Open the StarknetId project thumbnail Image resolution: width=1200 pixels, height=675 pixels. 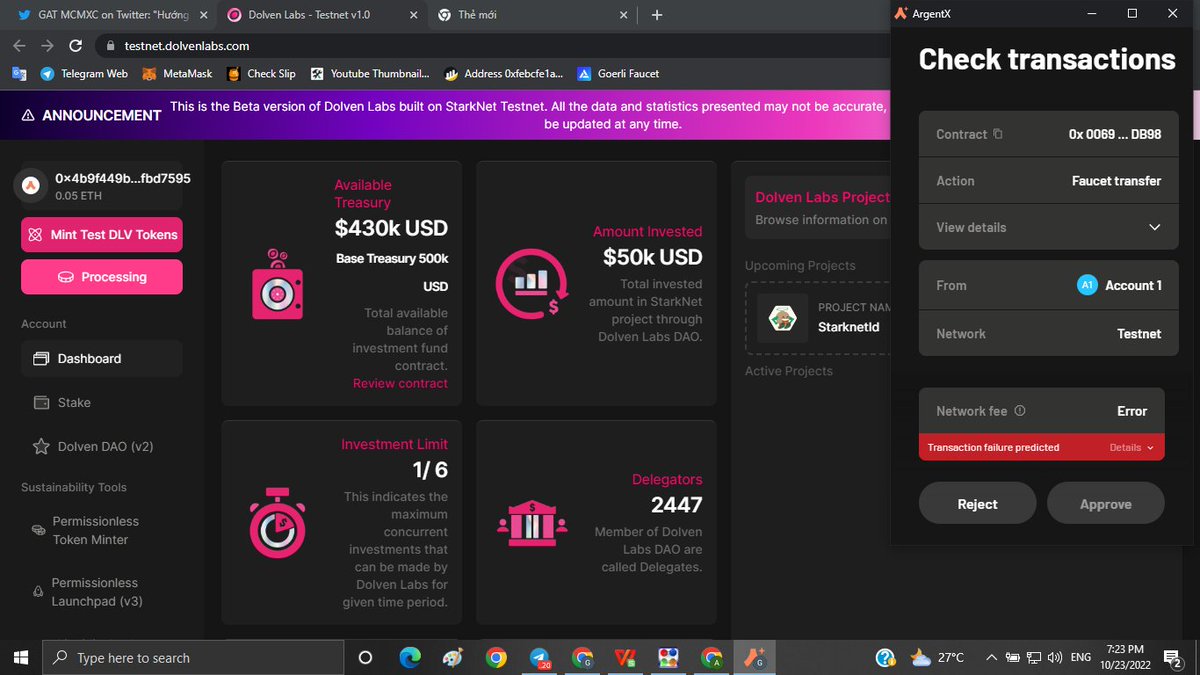pyautogui.click(x=782, y=318)
